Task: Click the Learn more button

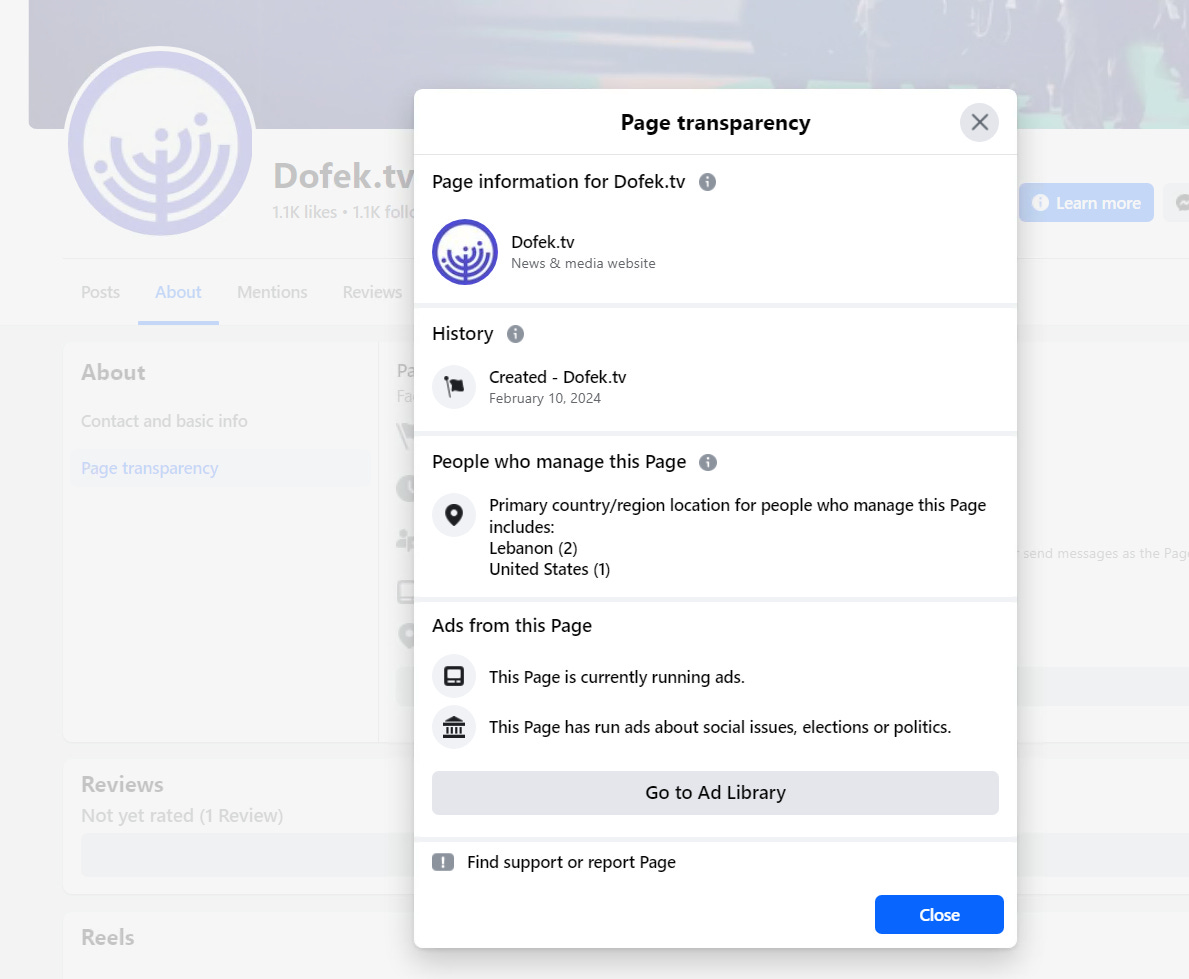Action: click(x=1087, y=202)
